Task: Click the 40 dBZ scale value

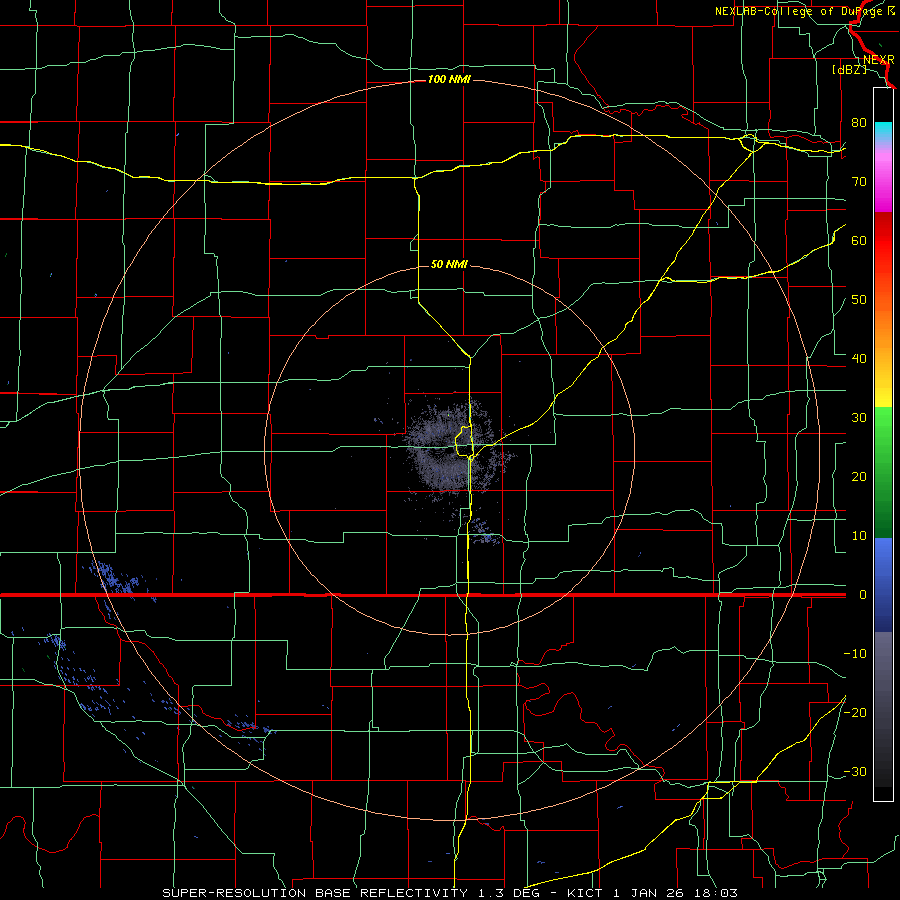Action: (859, 359)
